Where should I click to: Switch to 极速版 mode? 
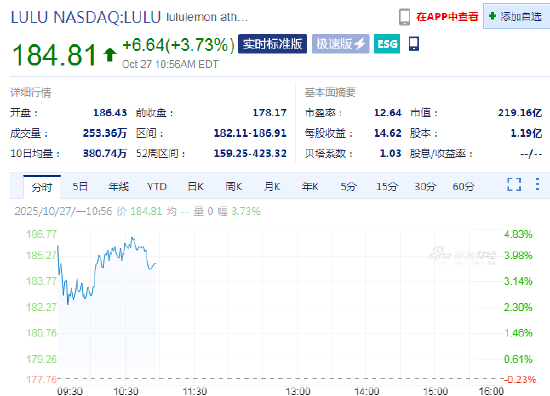(x=341, y=44)
